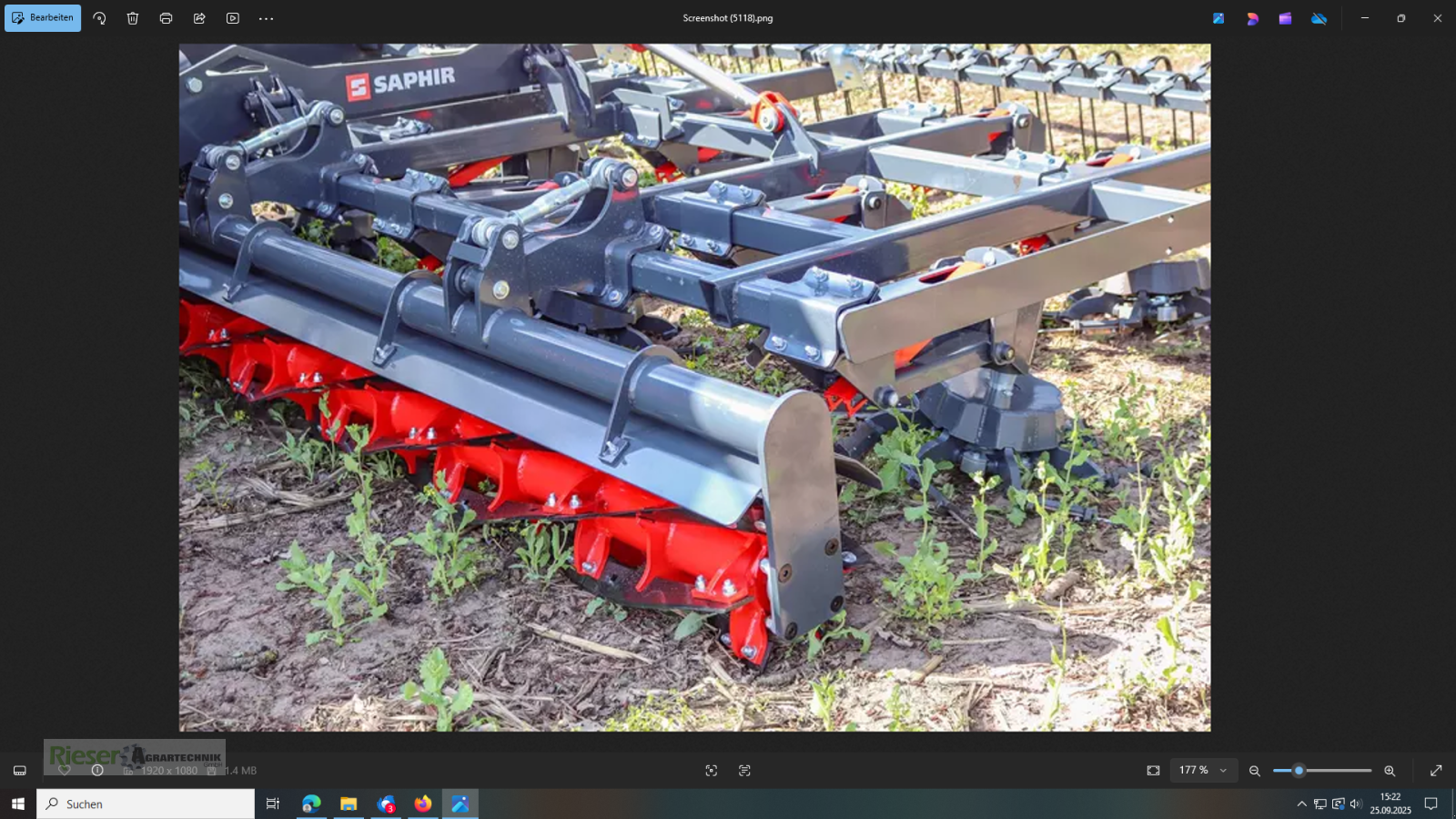Share the photo

click(197, 17)
